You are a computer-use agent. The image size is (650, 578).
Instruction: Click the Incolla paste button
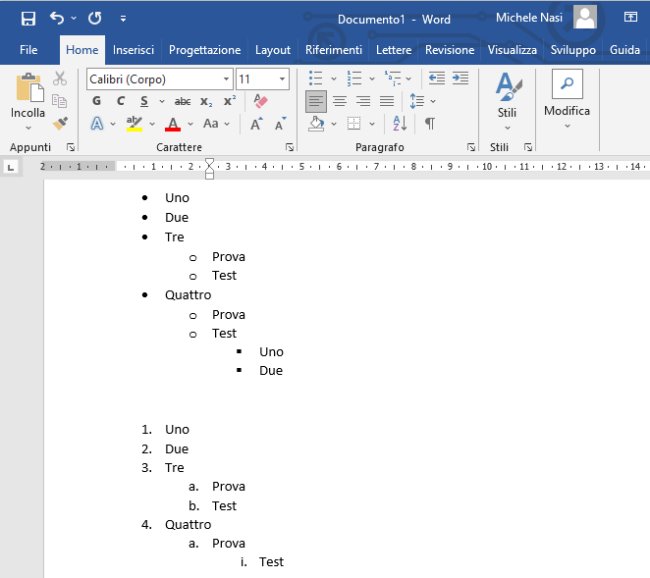click(28, 102)
